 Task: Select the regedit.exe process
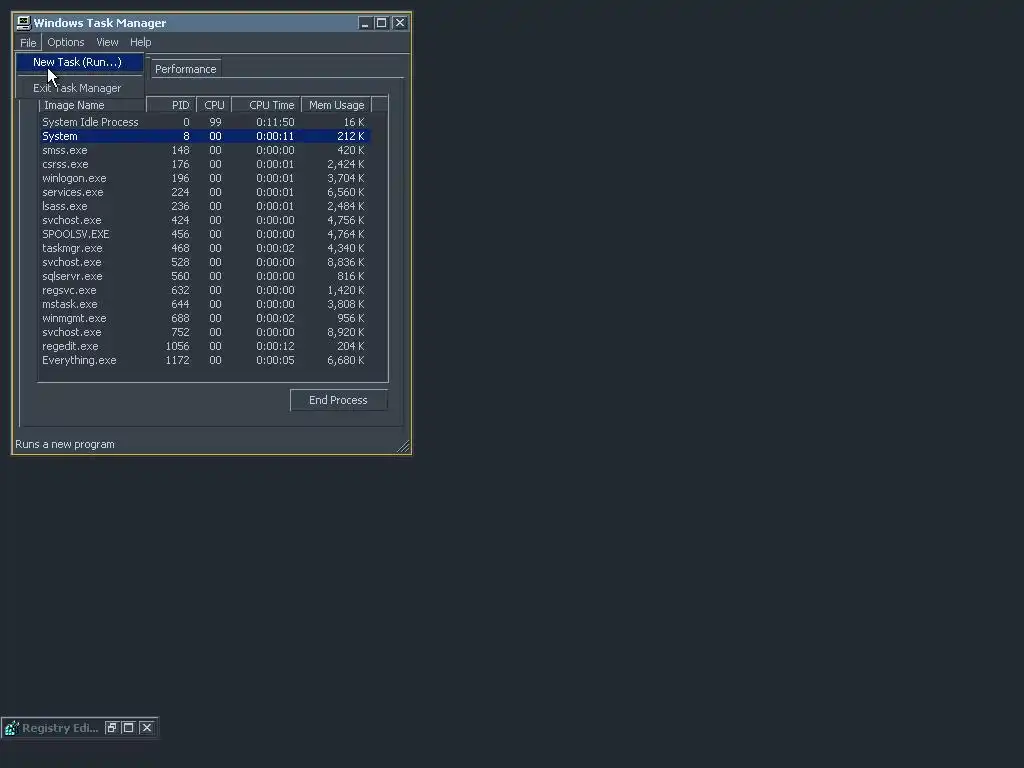coord(205,347)
